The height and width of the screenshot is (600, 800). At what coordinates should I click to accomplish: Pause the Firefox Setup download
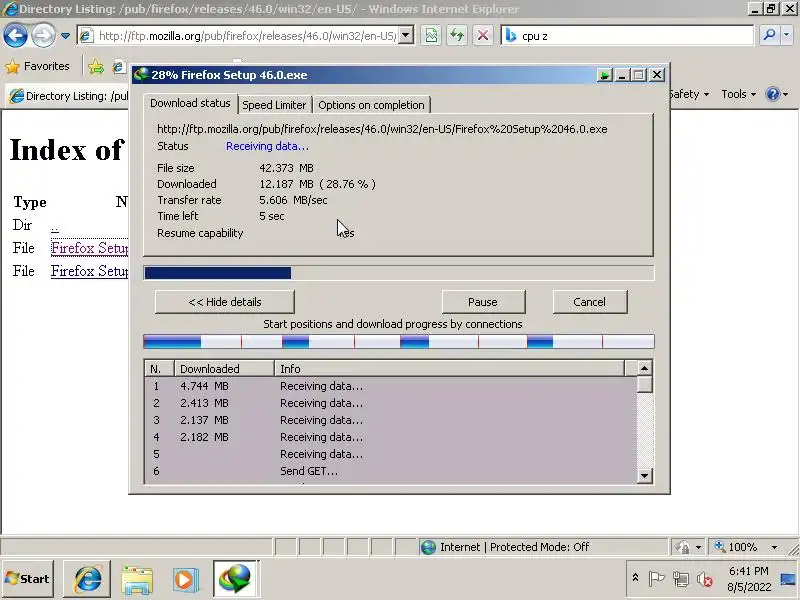483,302
